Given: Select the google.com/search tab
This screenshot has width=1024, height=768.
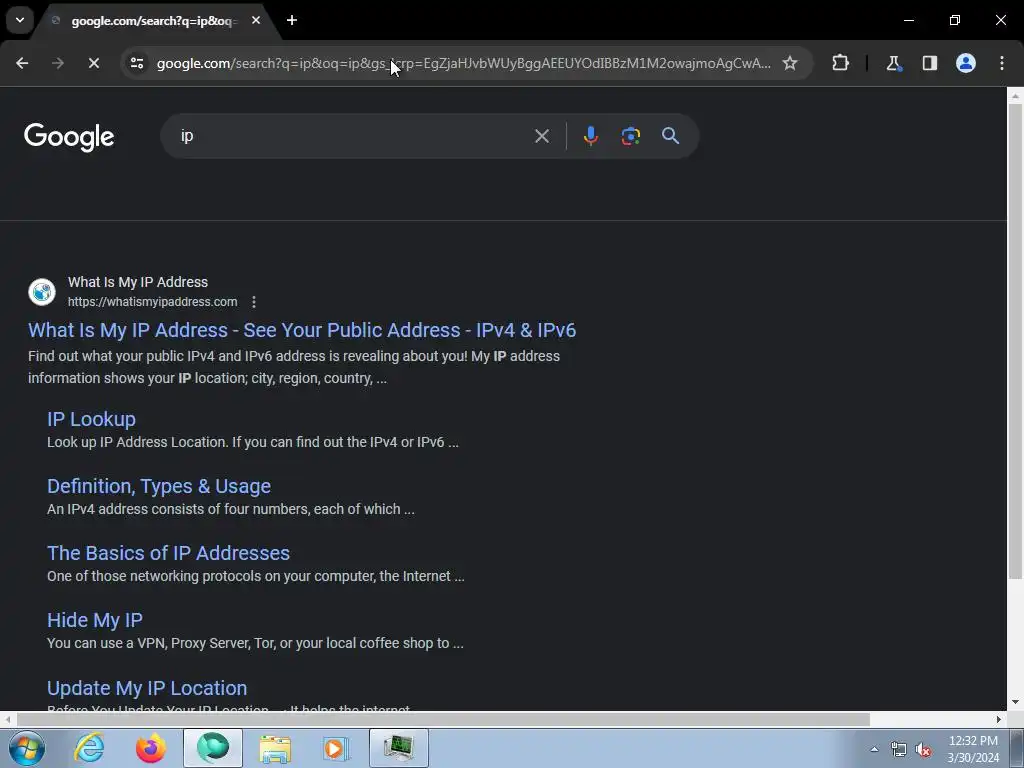Looking at the screenshot, I should [153, 21].
